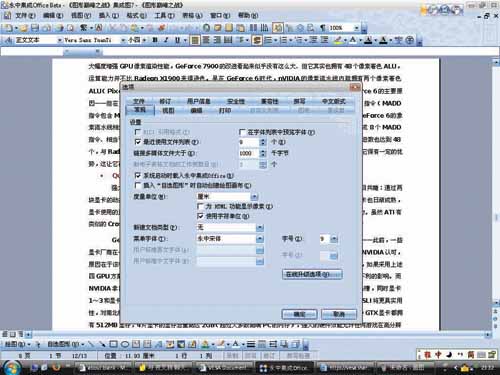
Task: Open the 100% zoom dropdown
Action: pyautogui.click(x=356, y=28)
